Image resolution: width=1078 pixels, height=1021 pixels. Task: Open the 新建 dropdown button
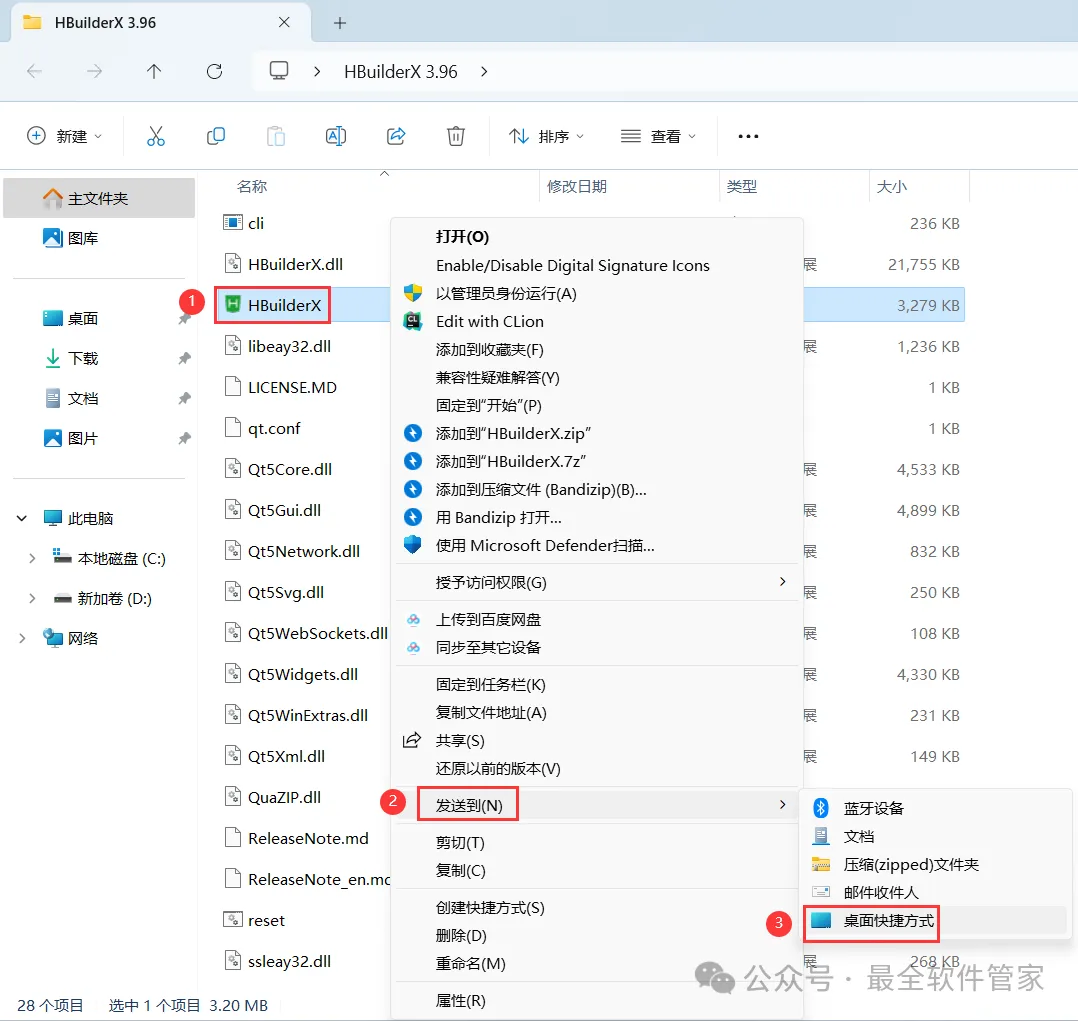[65, 136]
